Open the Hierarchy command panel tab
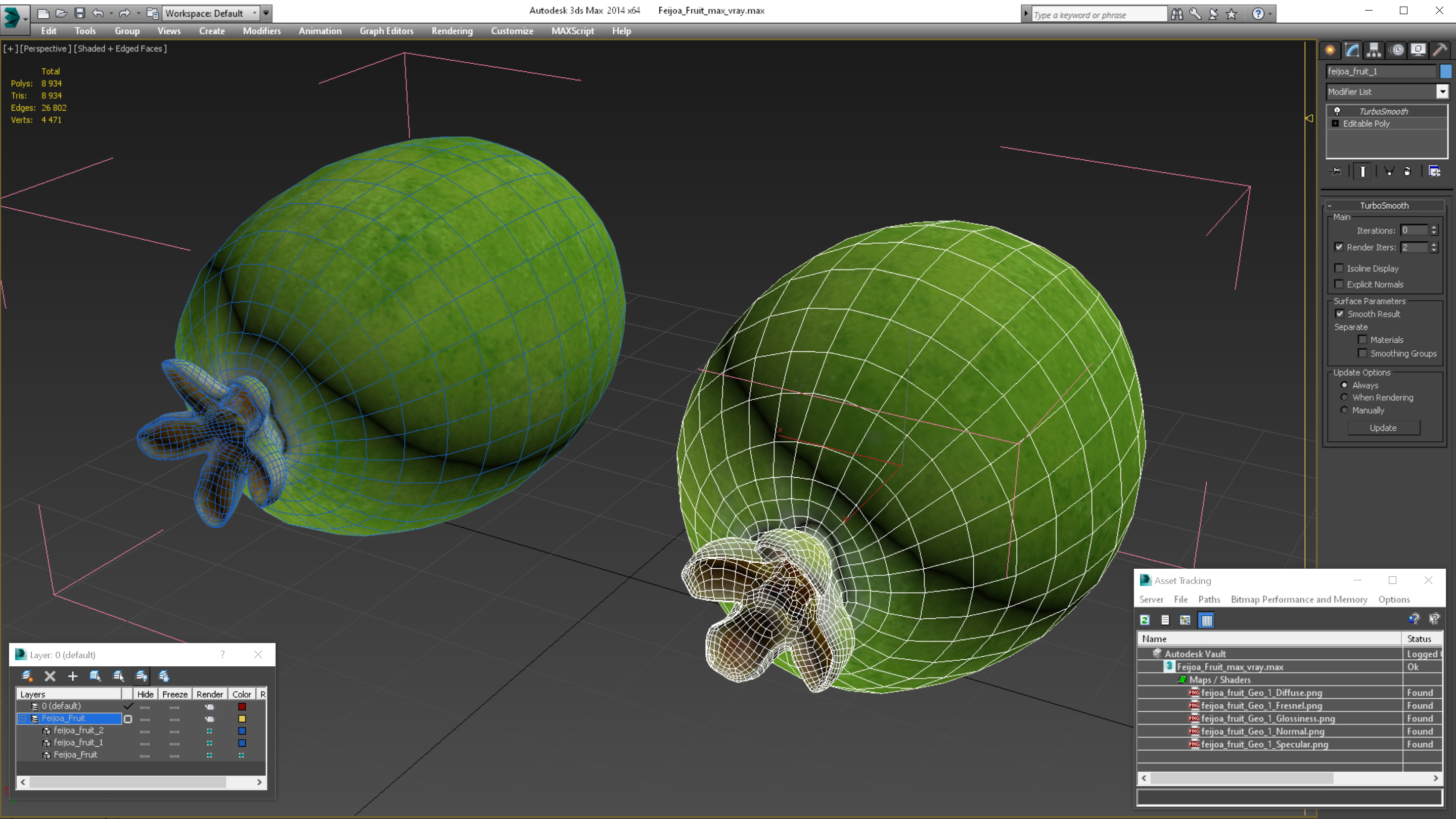Screen dimensions: 1456x819 pyautogui.click(x=1374, y=50)
